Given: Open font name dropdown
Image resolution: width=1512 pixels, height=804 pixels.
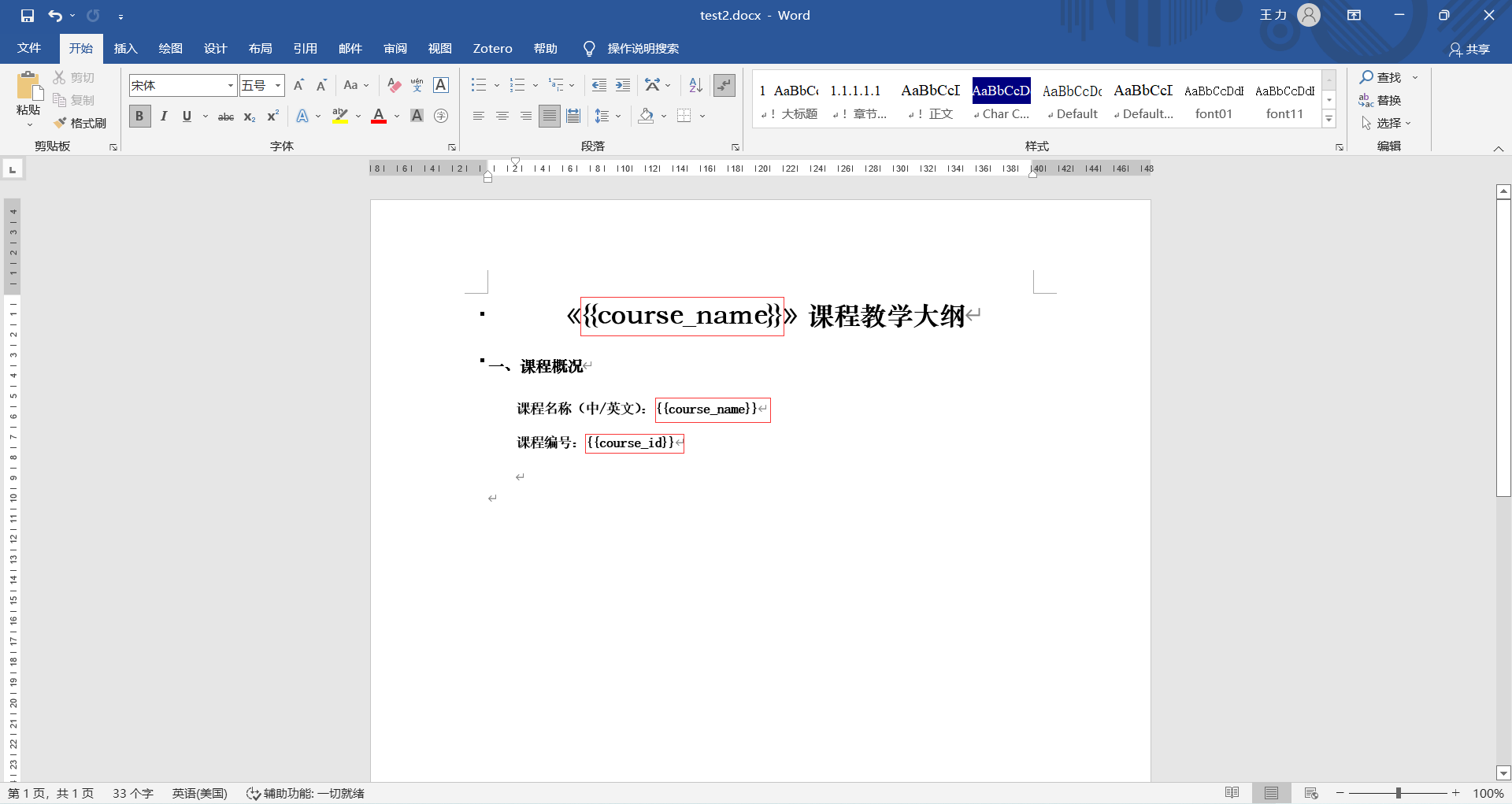Looking at the screenshot, I should (231, 85).
